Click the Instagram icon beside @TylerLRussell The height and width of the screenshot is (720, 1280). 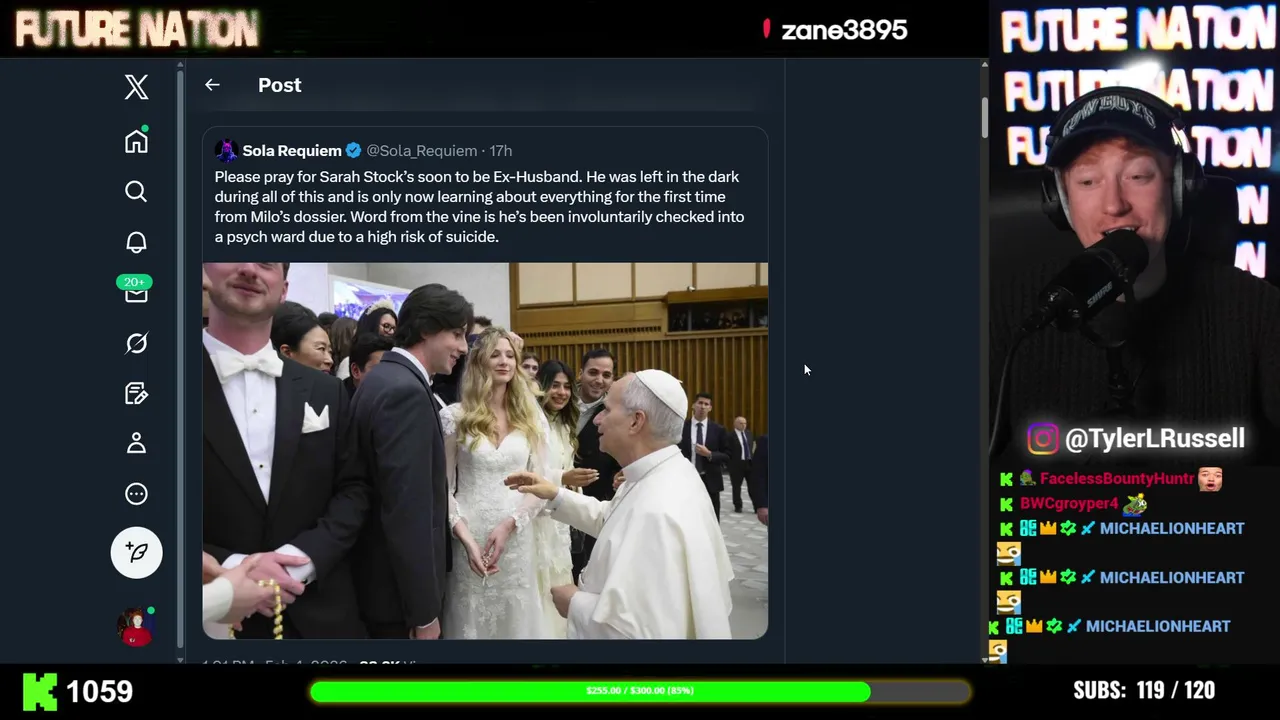pos(1042,439)
